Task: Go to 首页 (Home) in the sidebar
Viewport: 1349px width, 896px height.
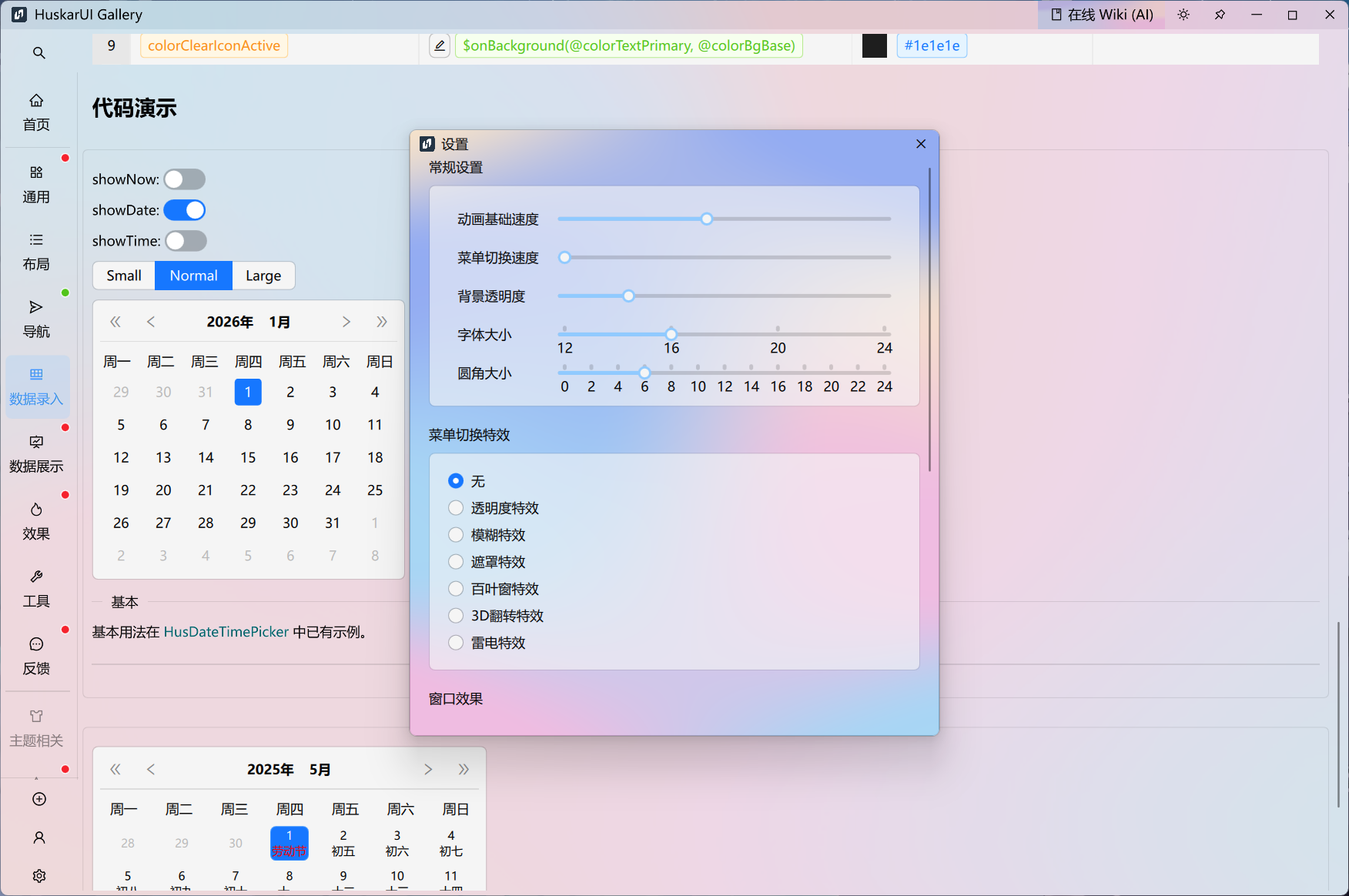Action: pos(36,112)
